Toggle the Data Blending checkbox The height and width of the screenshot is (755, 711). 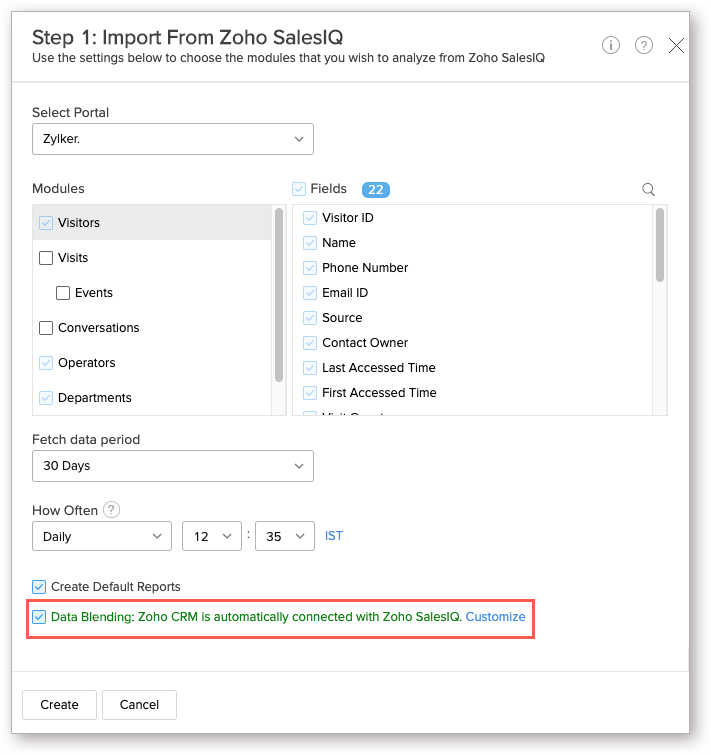(x=39, y=617)
